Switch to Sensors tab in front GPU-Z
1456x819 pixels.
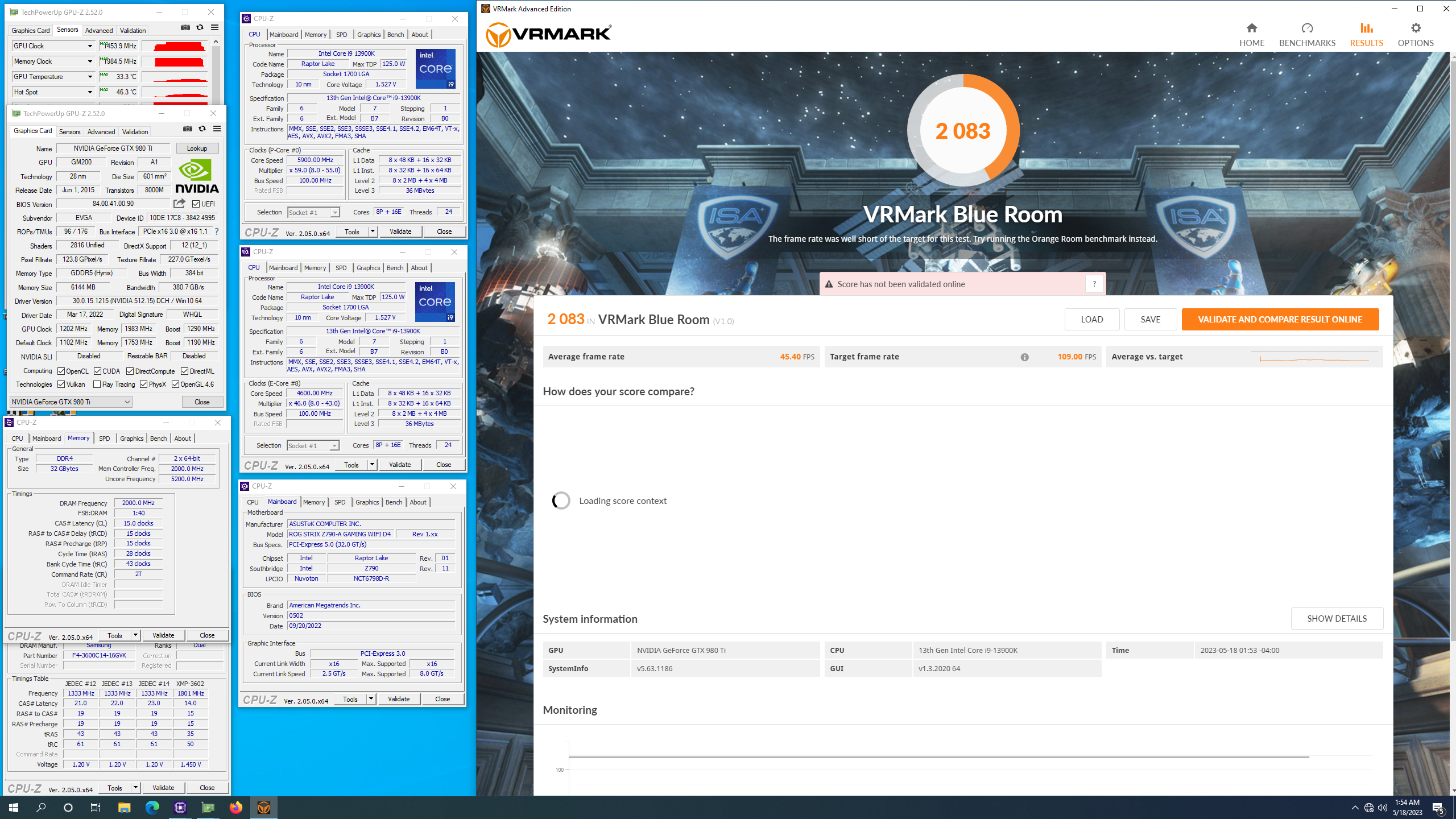tap(70, 132)
